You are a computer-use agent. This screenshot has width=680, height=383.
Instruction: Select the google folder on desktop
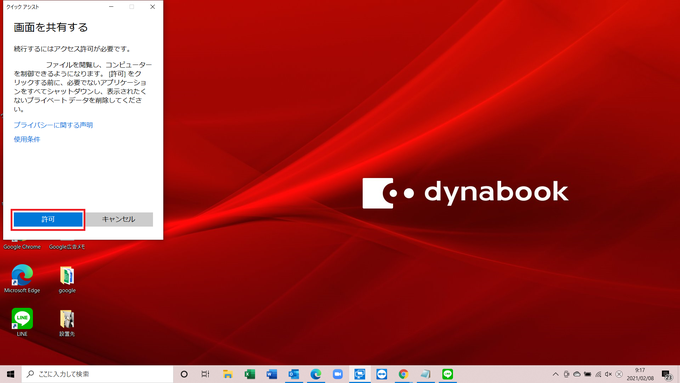[67, 279]
